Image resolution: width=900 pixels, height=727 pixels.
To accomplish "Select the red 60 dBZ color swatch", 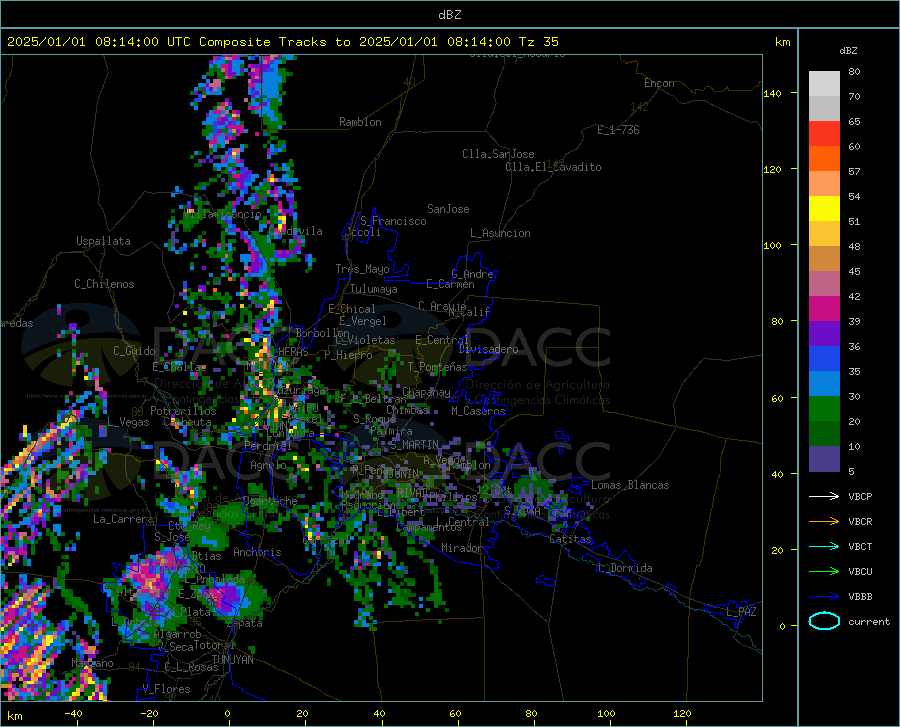I will (824, 134).
